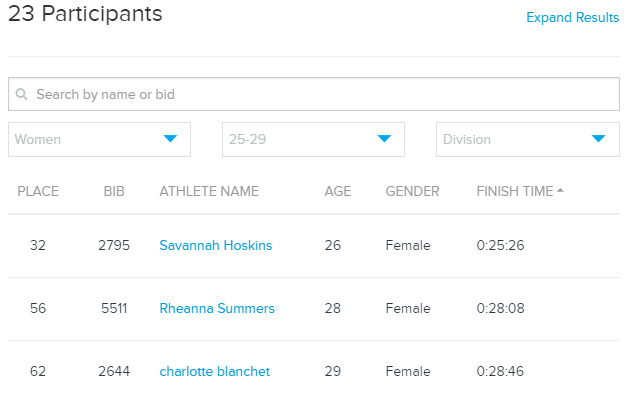Sort results by Bib column header

point(114,191)
